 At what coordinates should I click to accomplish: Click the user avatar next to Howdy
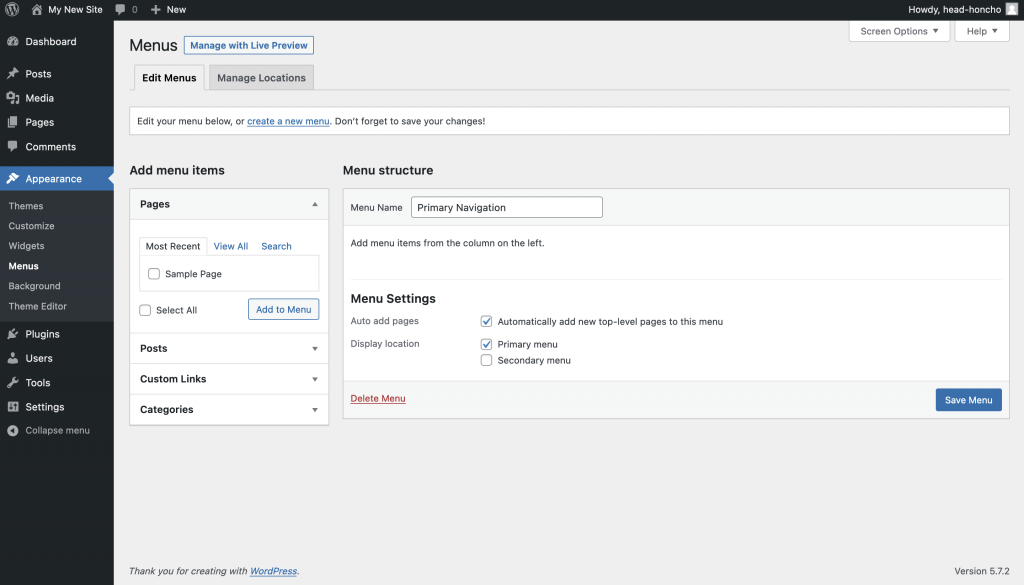point(1011,9)
